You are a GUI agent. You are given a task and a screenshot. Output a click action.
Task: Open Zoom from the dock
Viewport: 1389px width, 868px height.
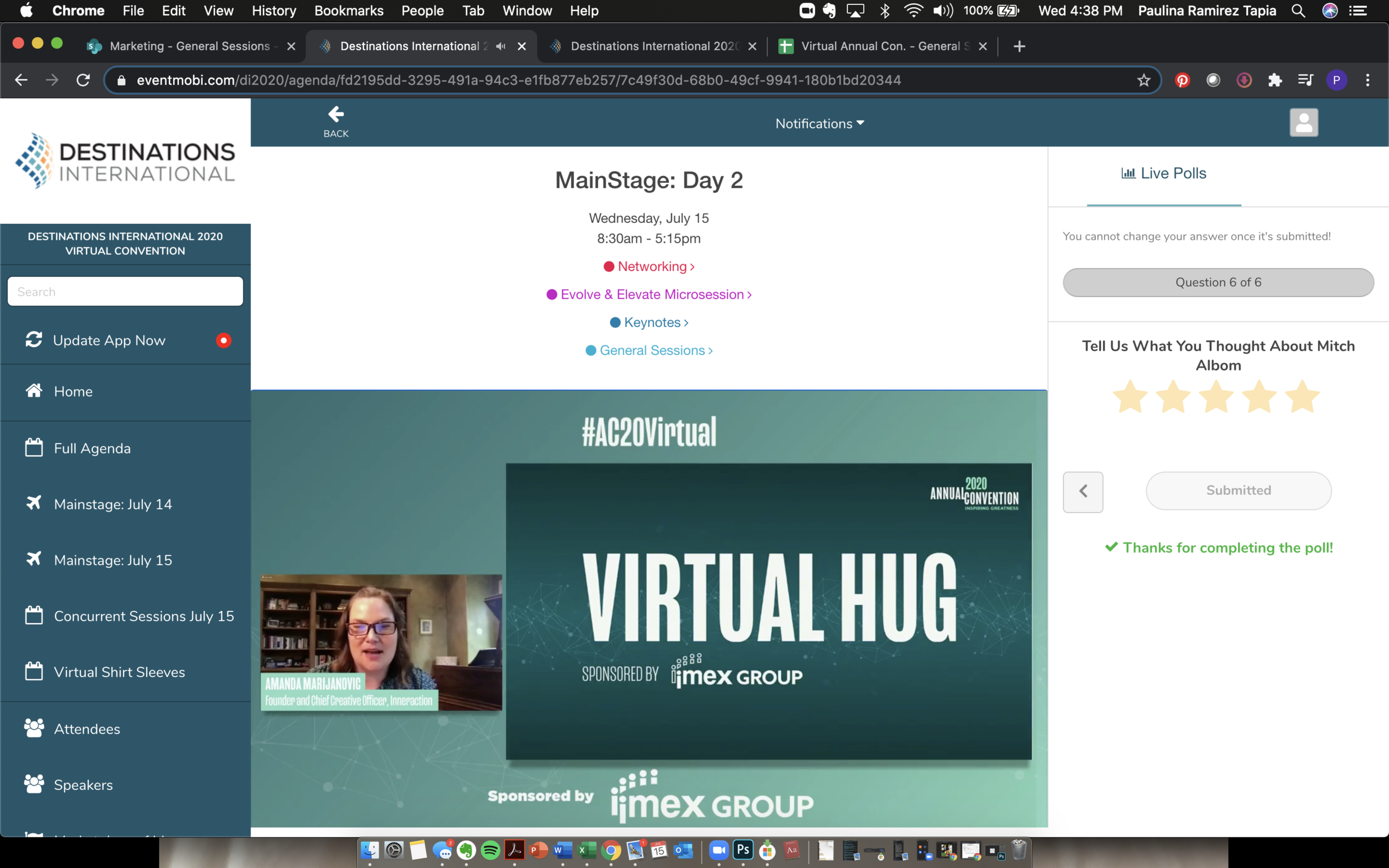click(x=718, y=850)
